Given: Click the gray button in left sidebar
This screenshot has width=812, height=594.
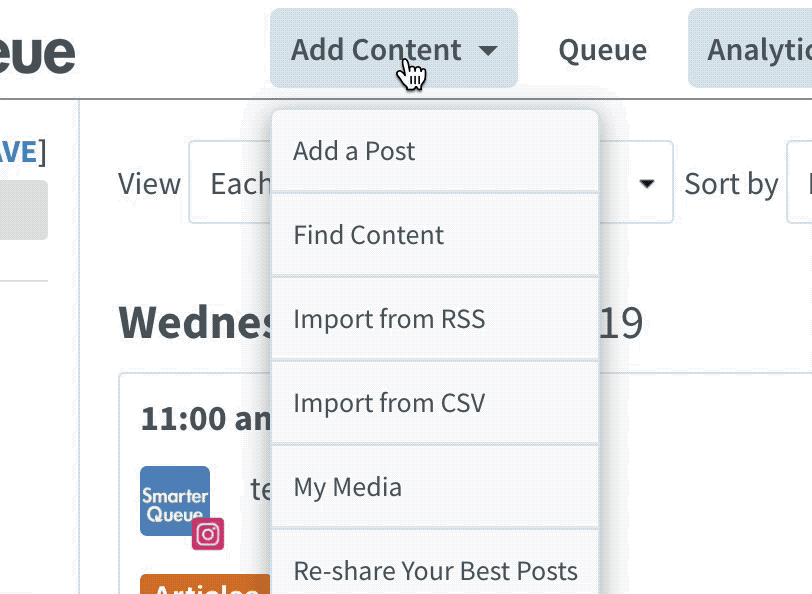Looking at the screenshot, I should [23, 210].
